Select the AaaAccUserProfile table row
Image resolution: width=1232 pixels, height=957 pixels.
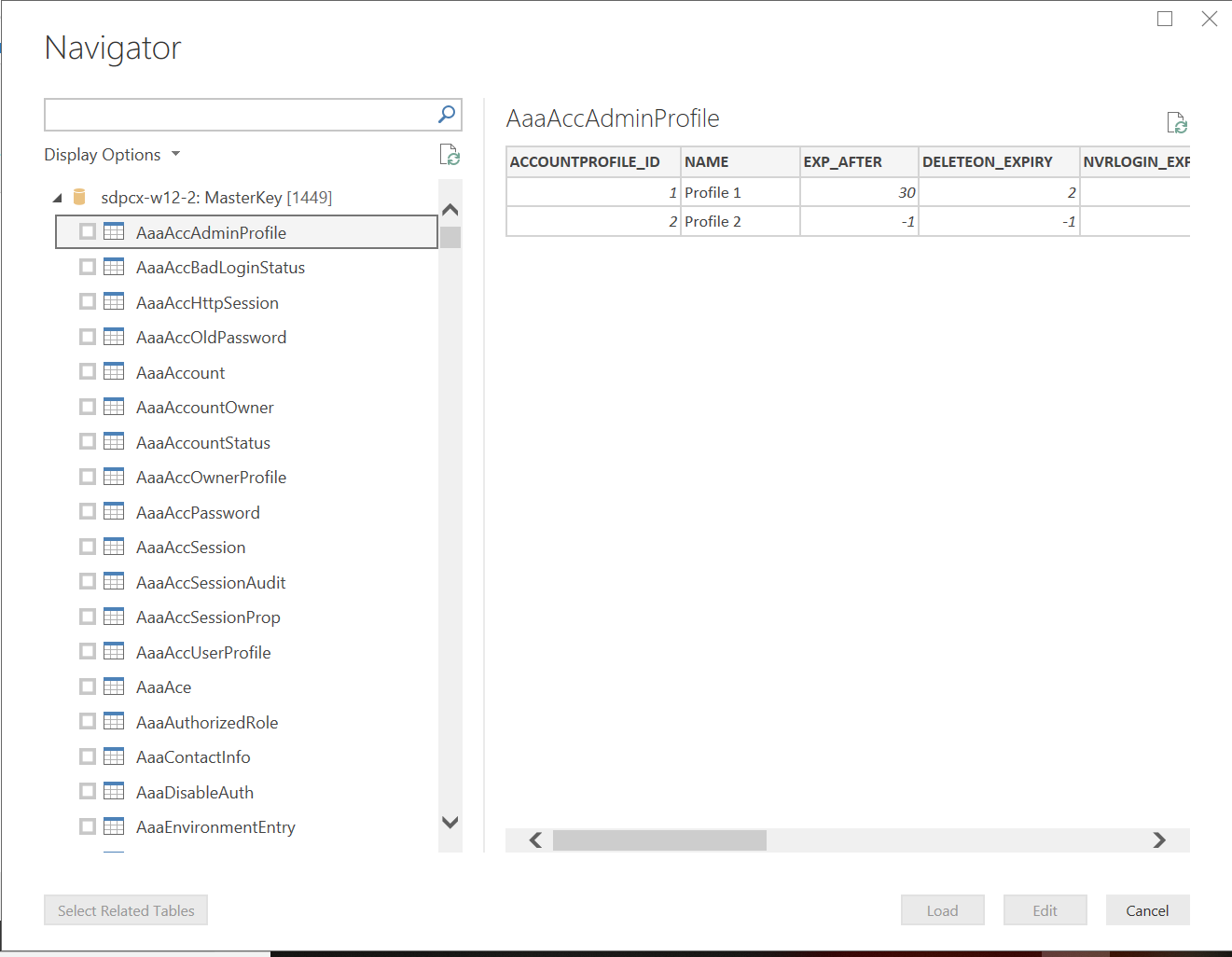246,652
